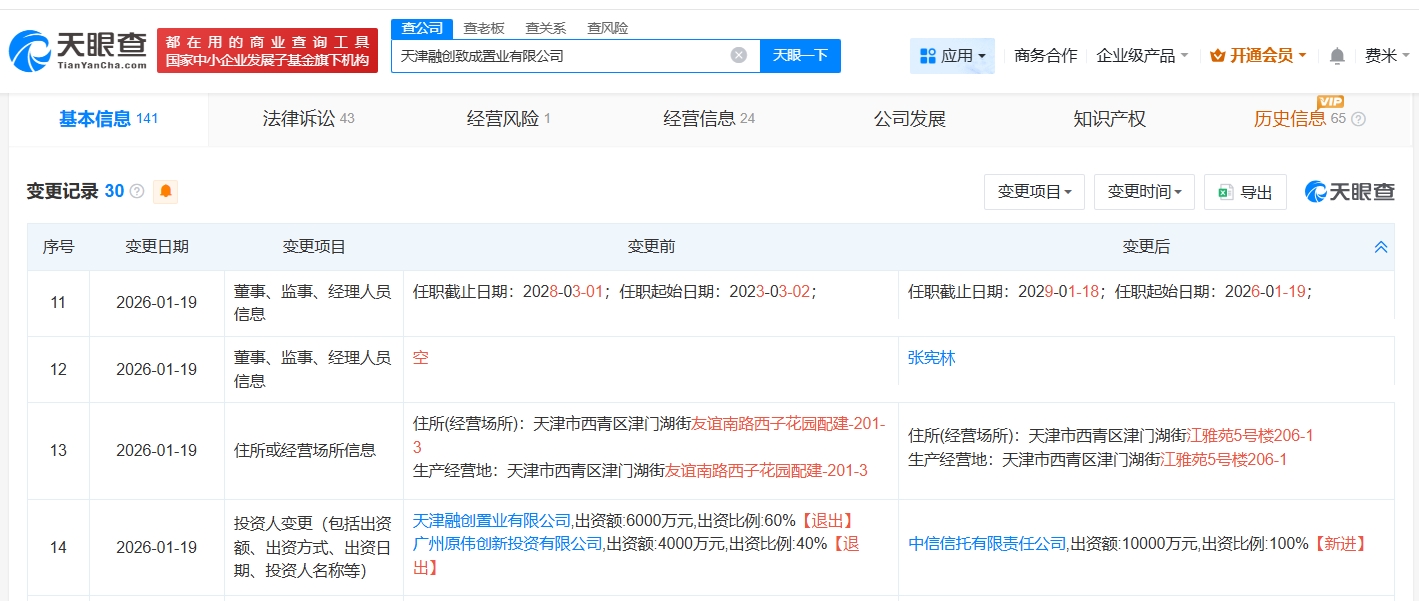This screenshot has height=601, width=1419.
Task: Export records with the 导出 button
Action: pyautogui.click(x=1245, y=192)
